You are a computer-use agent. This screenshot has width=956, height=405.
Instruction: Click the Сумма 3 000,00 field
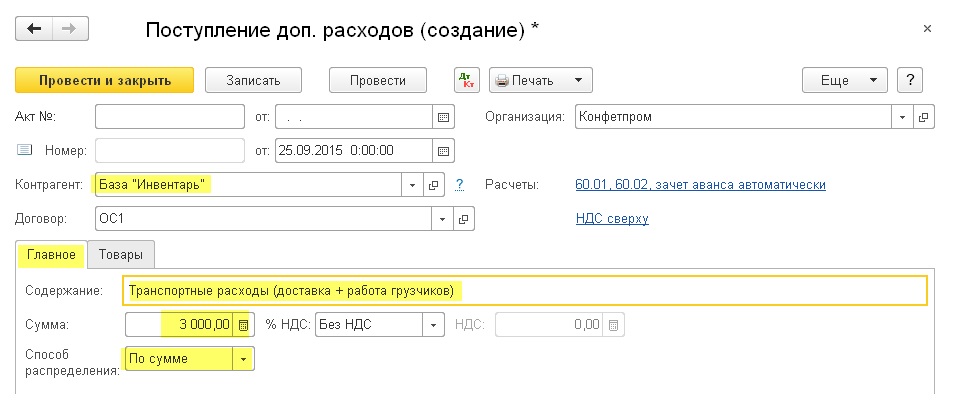179,324
